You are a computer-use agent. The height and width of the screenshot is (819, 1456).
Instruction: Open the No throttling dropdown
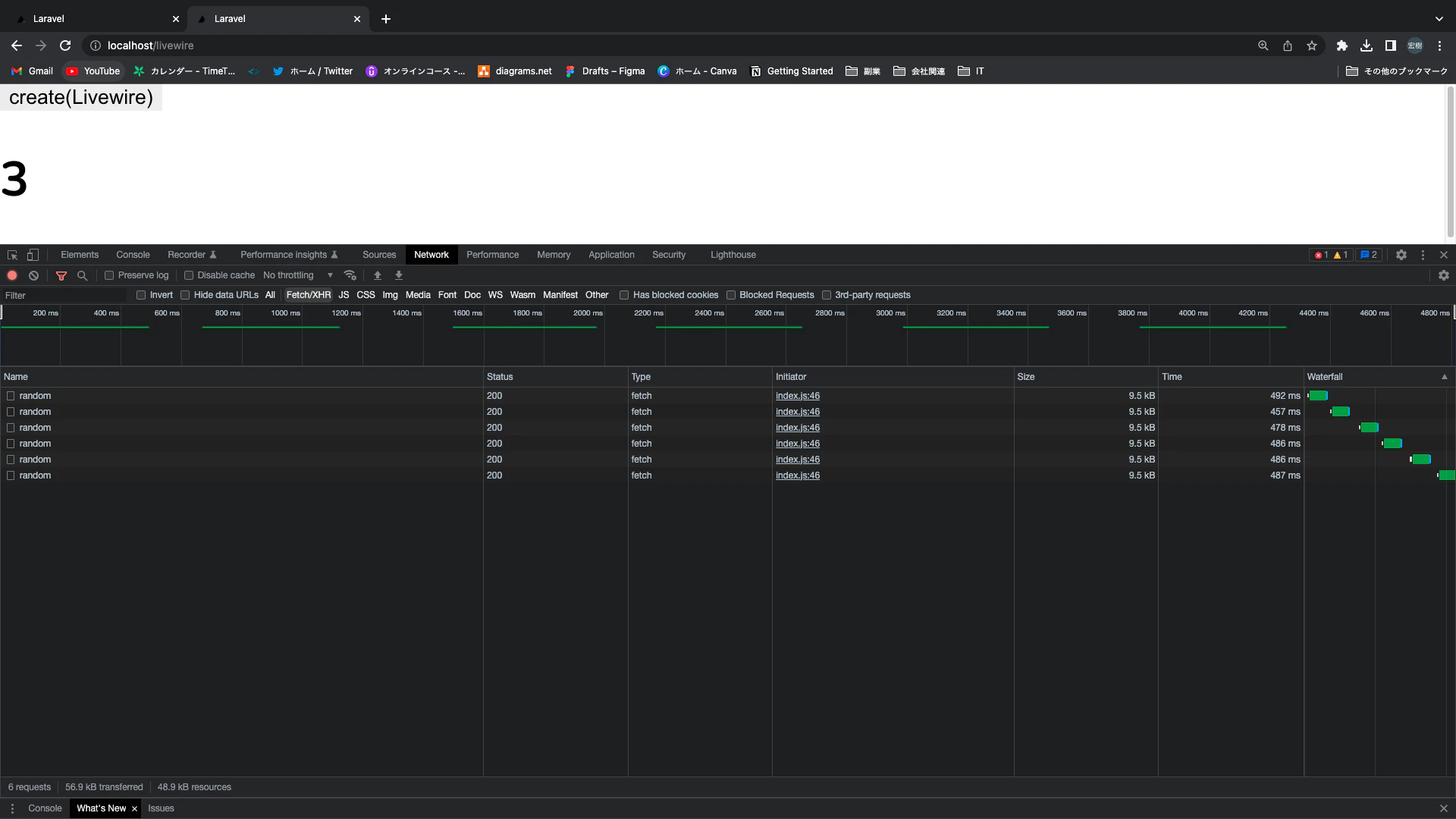coord(298,275)
